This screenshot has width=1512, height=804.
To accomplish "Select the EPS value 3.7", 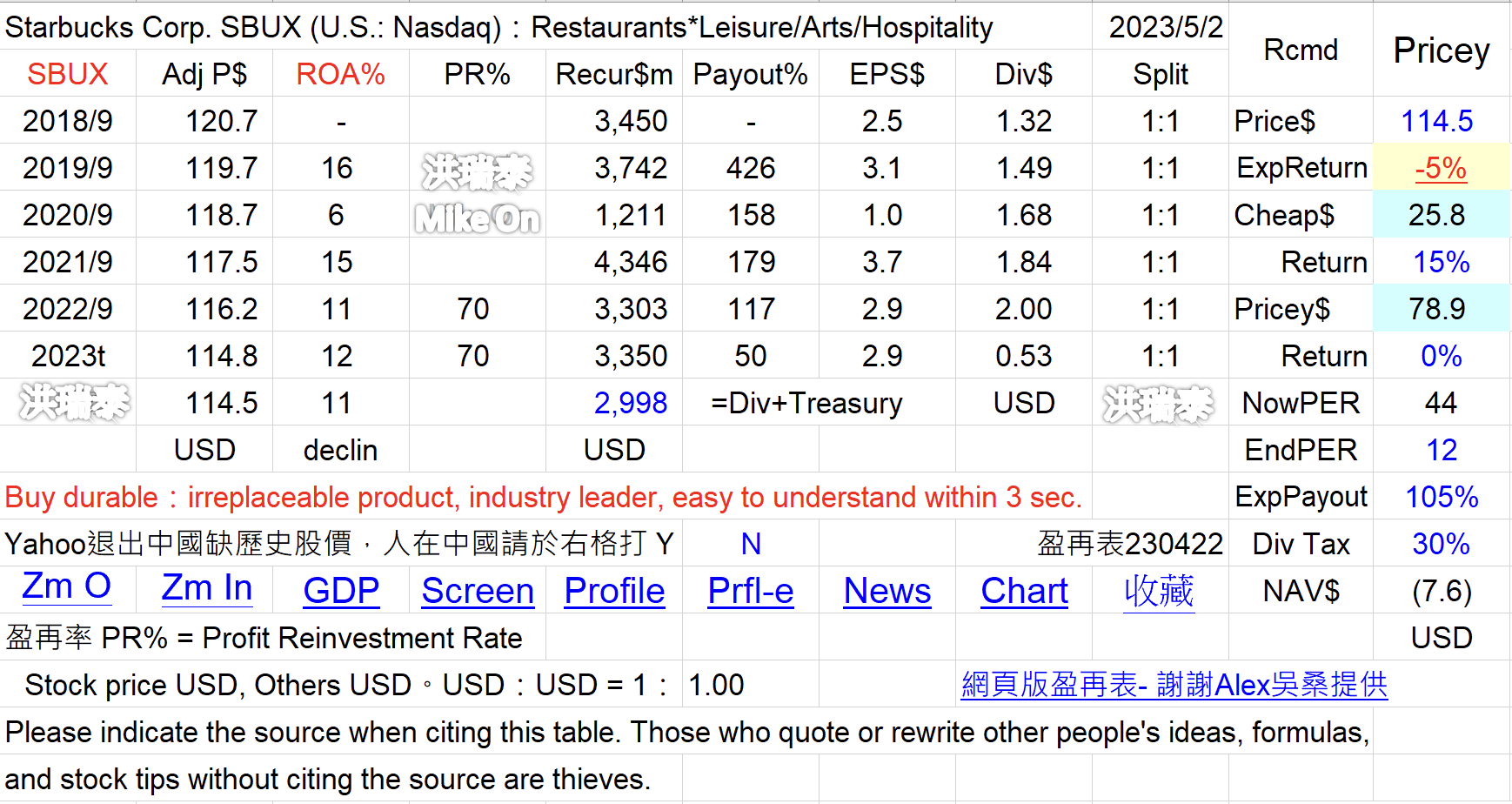I will (x=882, y=262).
